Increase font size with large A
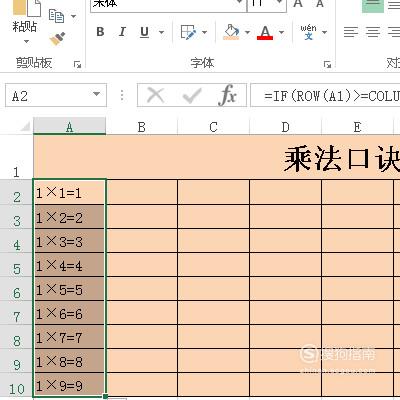Screen dimensions: 400x400 [298, 3]
